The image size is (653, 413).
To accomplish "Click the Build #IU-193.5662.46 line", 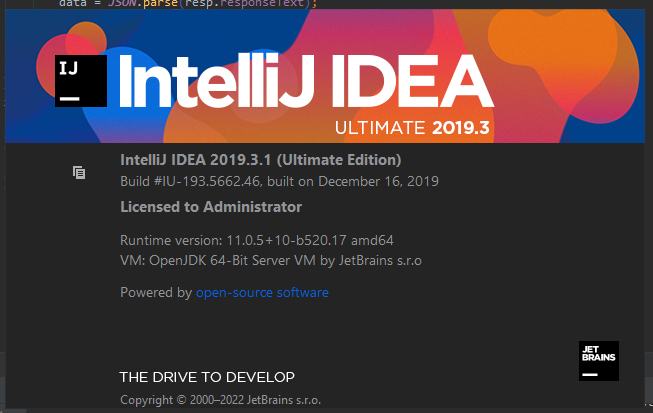I will coord(279,182).
